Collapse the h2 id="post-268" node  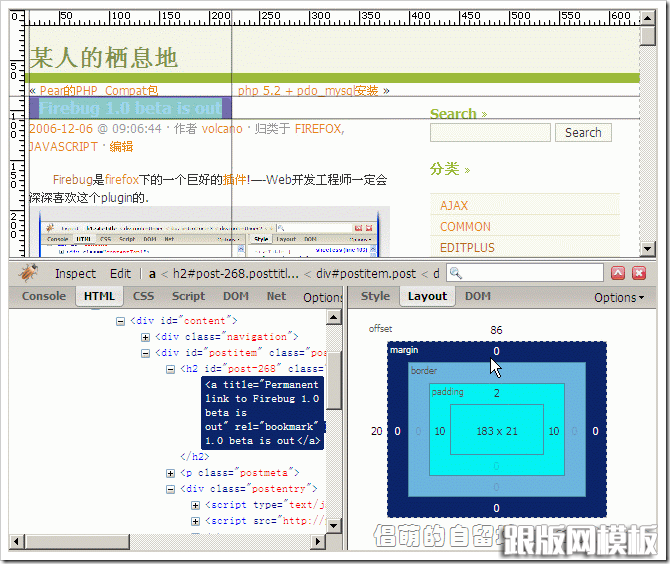pos(170,370)
